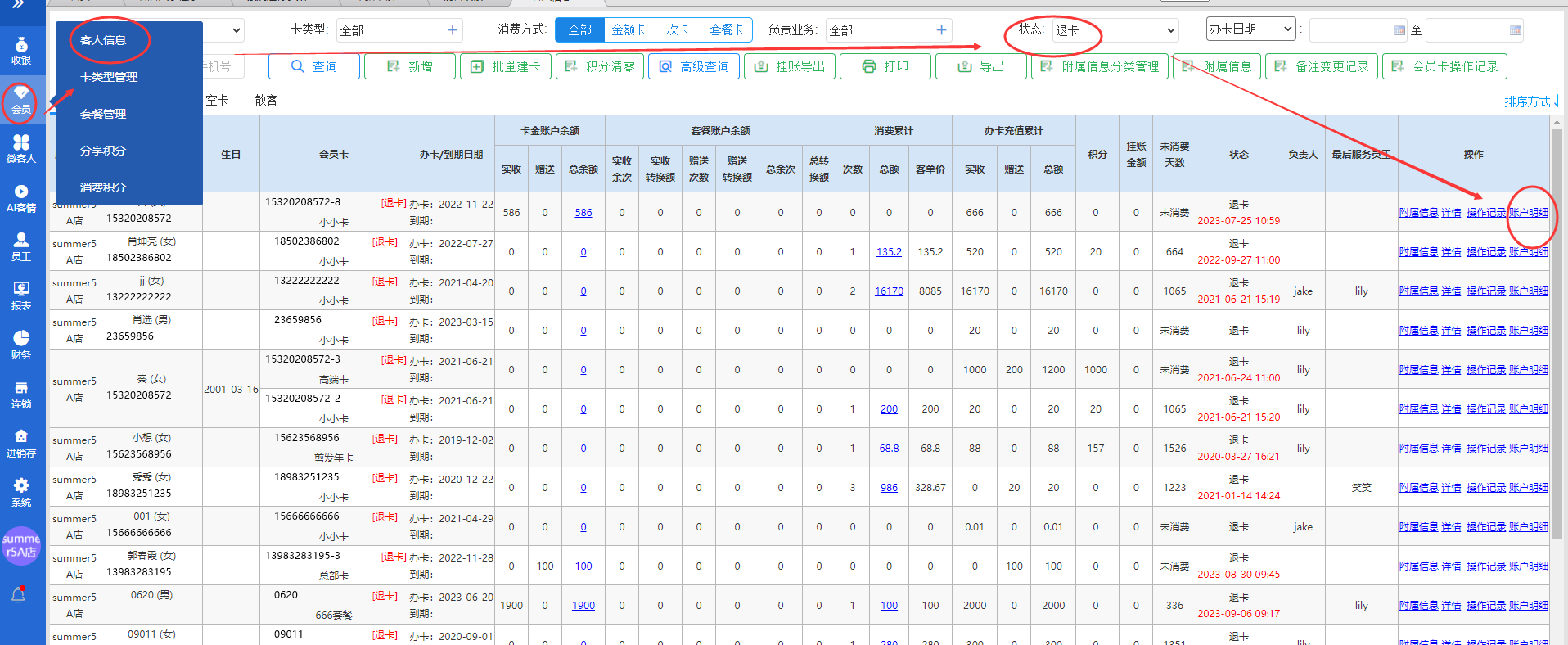The image size is (1568, 645).
Task: Open 附属信息 link for member 肖远
Action: 1418,331
